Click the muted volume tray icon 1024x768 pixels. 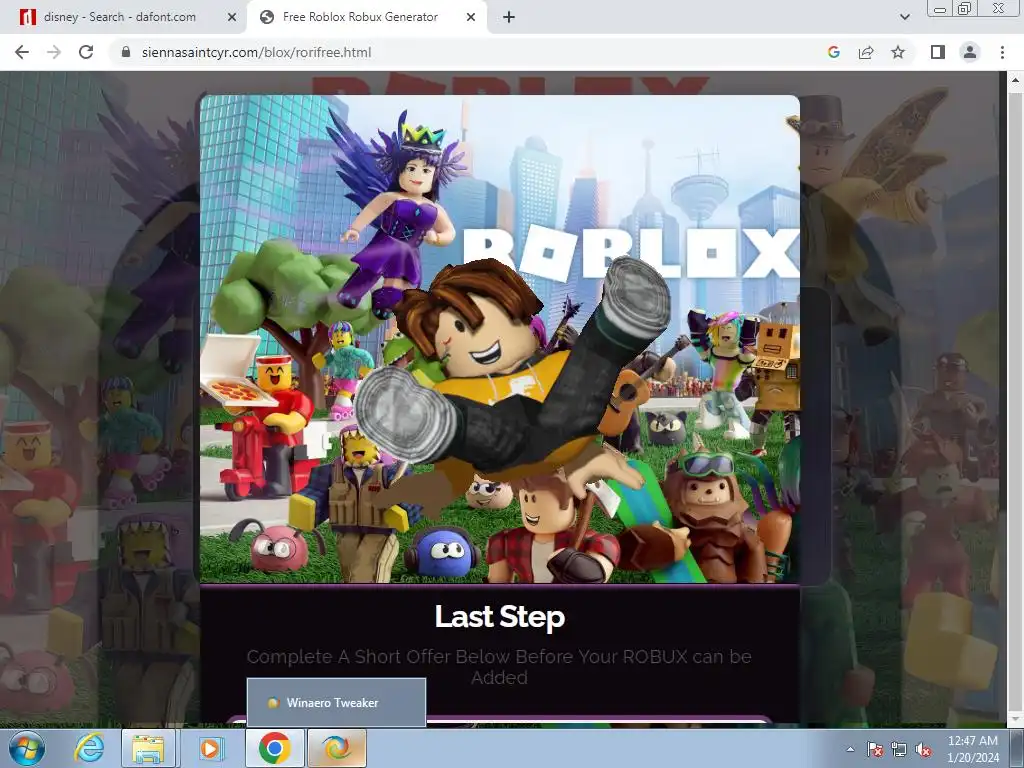(923, 749)
